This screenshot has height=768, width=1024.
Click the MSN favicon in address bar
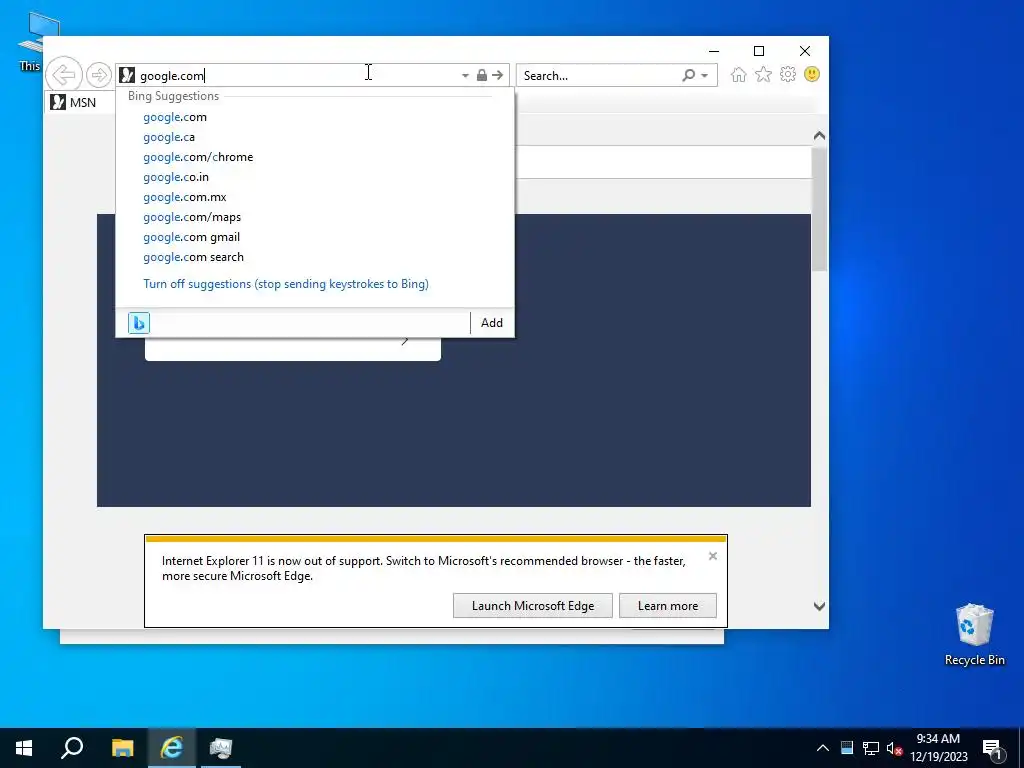(127, 75)
